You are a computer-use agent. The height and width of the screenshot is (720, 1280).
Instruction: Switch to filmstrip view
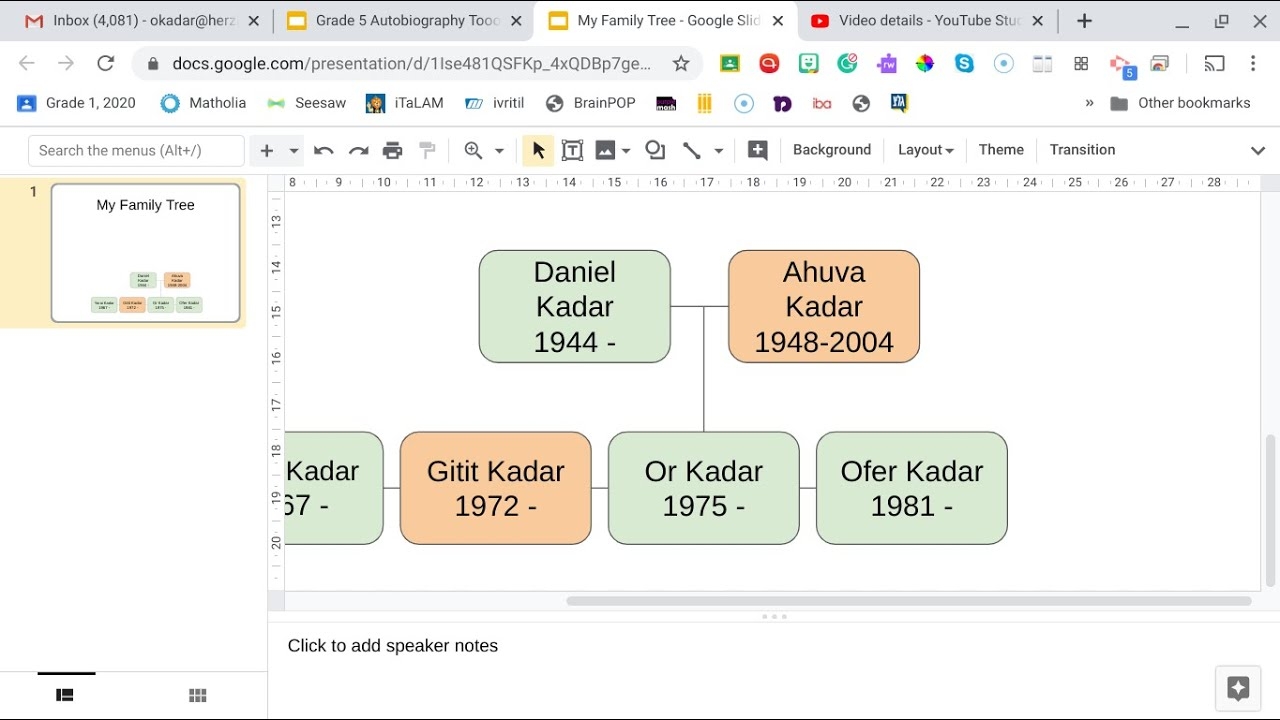click(x=65, y=696)
